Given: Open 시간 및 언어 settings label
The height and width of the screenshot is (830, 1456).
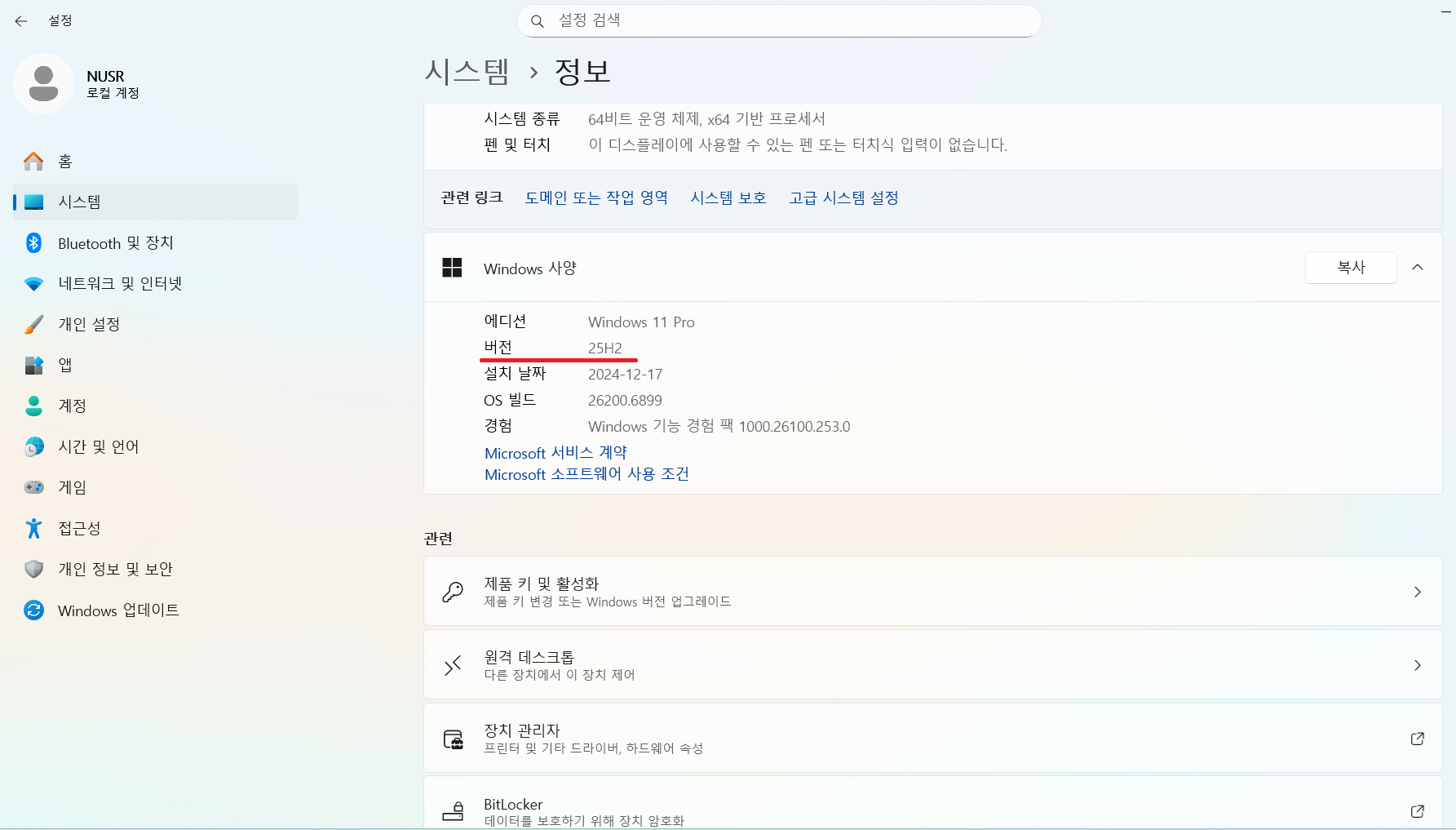Looking at the screenshot, I should (99, 446).
